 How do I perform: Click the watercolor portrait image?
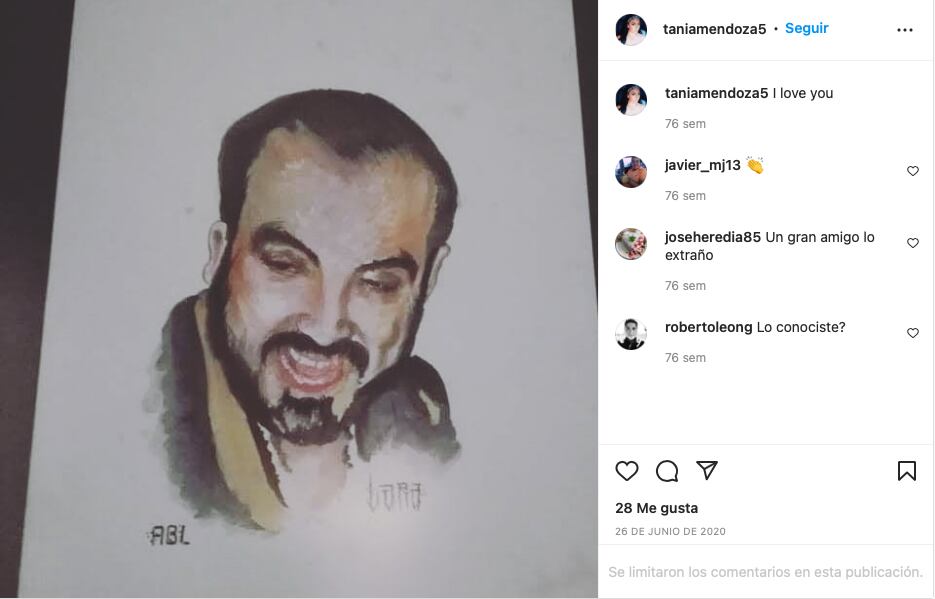[299, 299]
